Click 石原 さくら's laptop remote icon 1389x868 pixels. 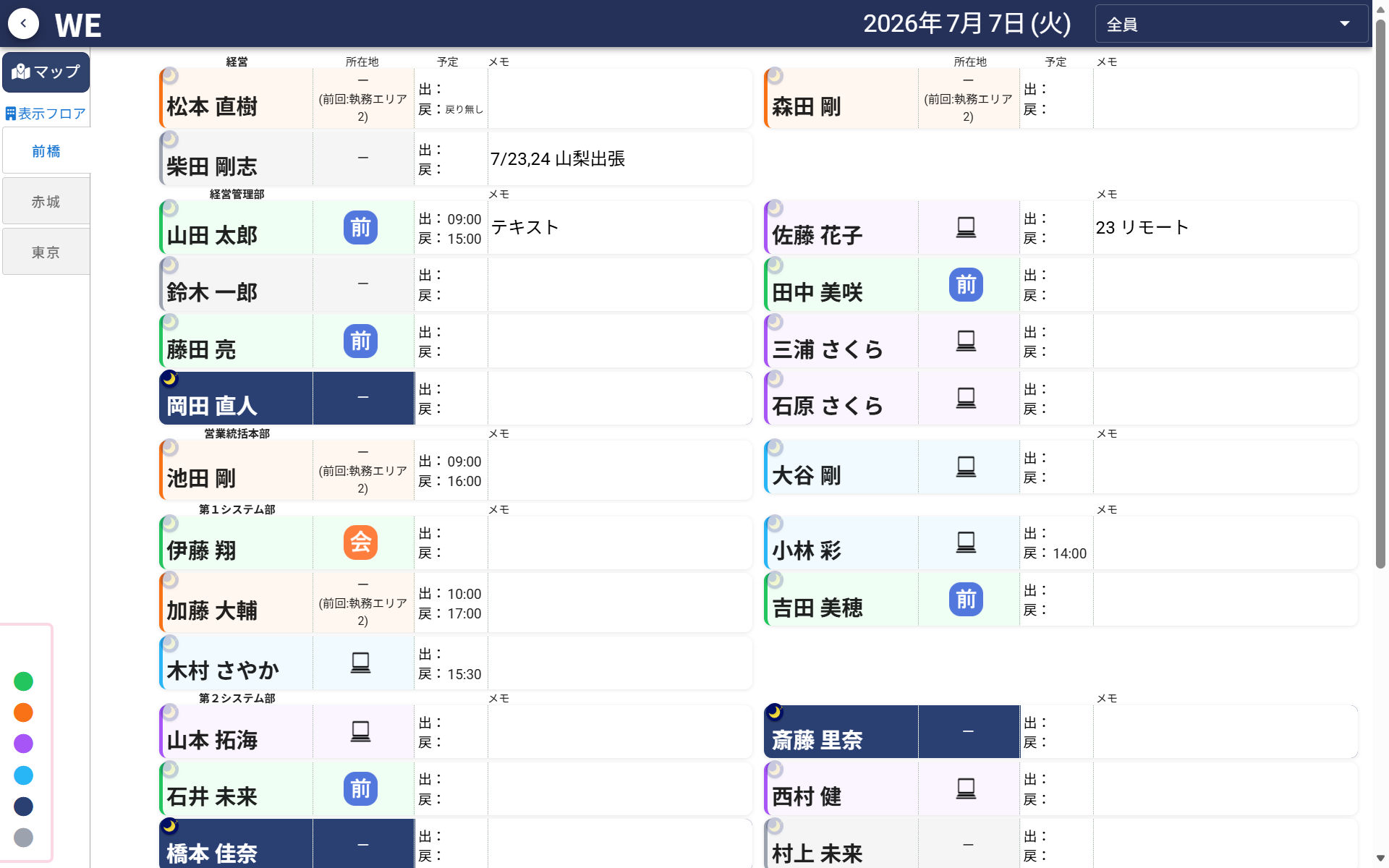tap(966, 398)
